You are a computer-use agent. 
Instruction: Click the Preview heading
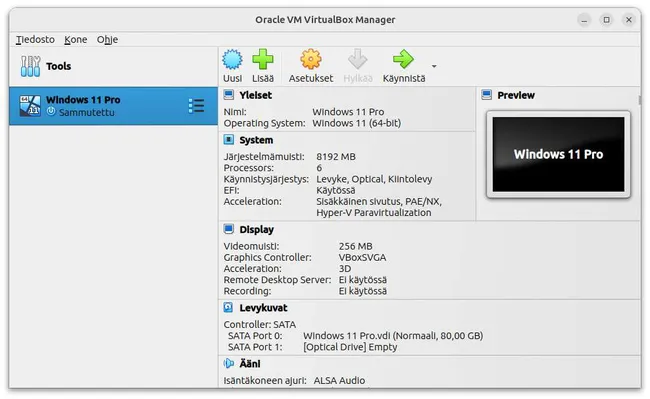click(516, 95)
